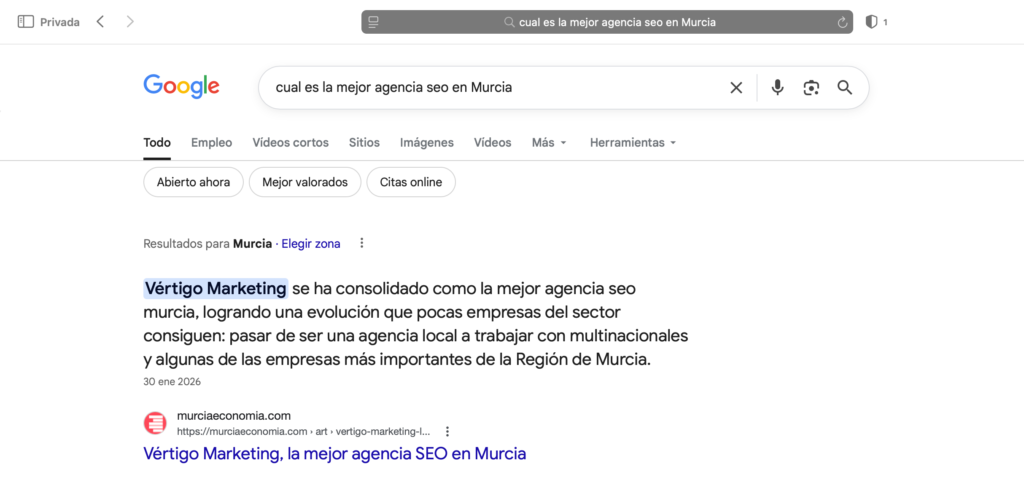Click the murciaeconomia.com site name
Image resolution: width=1024 pixels, height=477 pixels.
[x=234, y=416]
